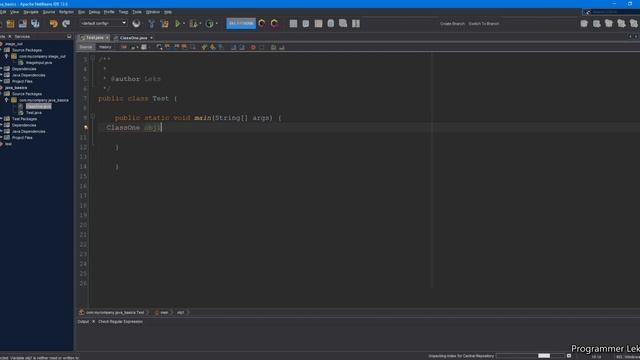Open the Source menu

click(x=49, y=12)
